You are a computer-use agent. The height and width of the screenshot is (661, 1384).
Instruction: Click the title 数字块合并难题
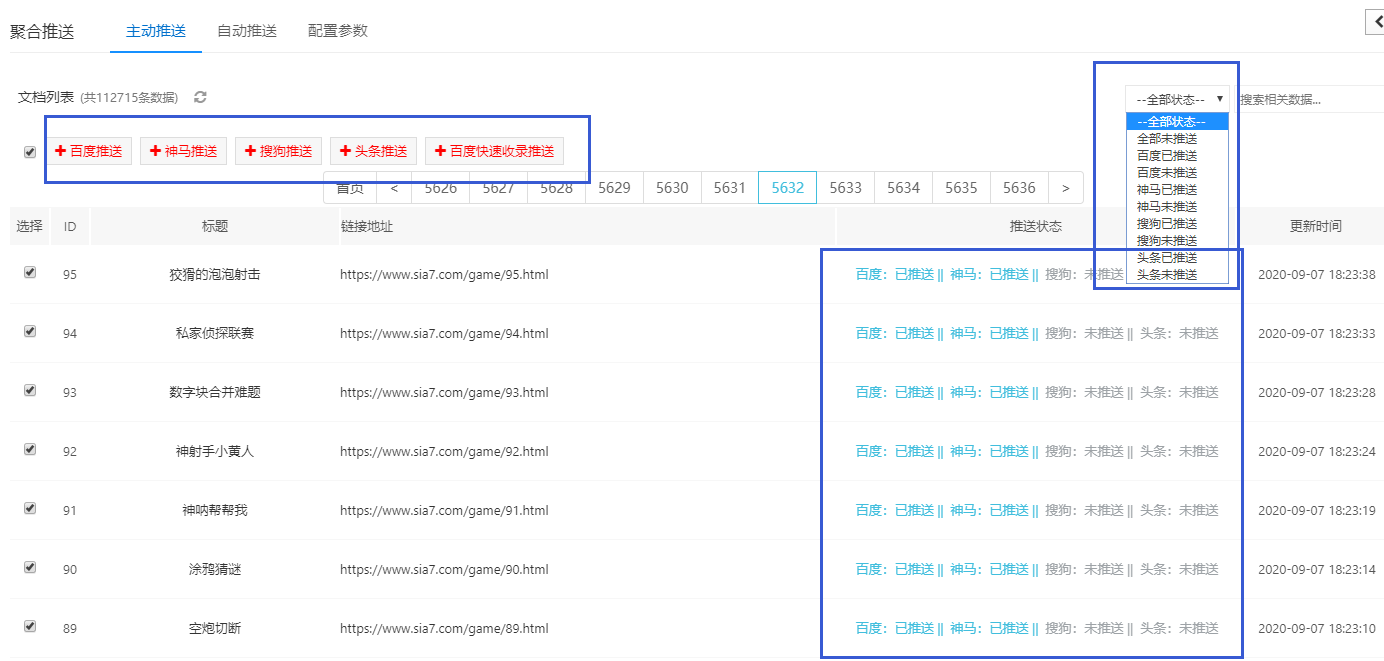pos(215,392)
